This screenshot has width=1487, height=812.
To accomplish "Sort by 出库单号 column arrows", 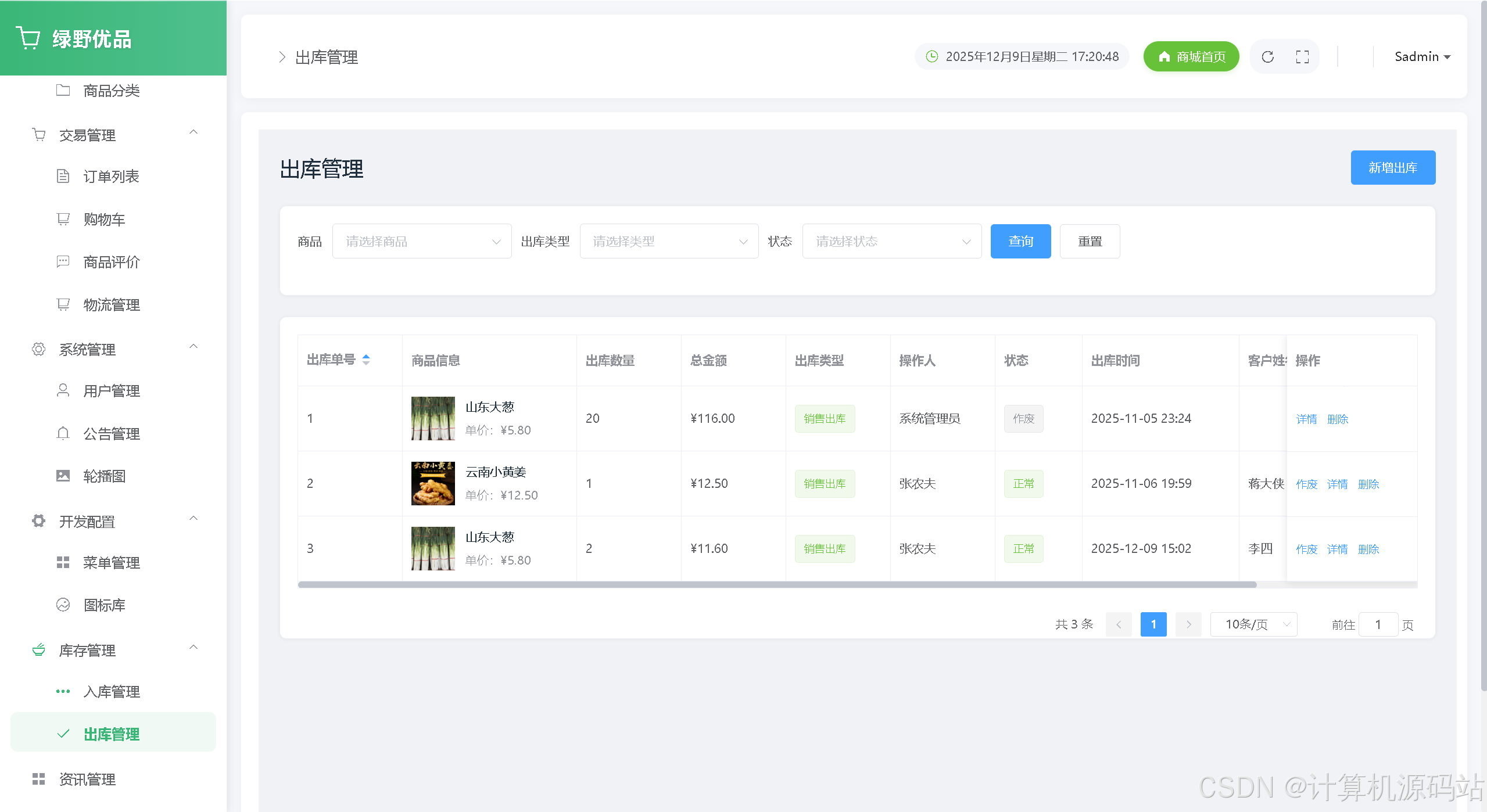I will [x=366, y=360].
